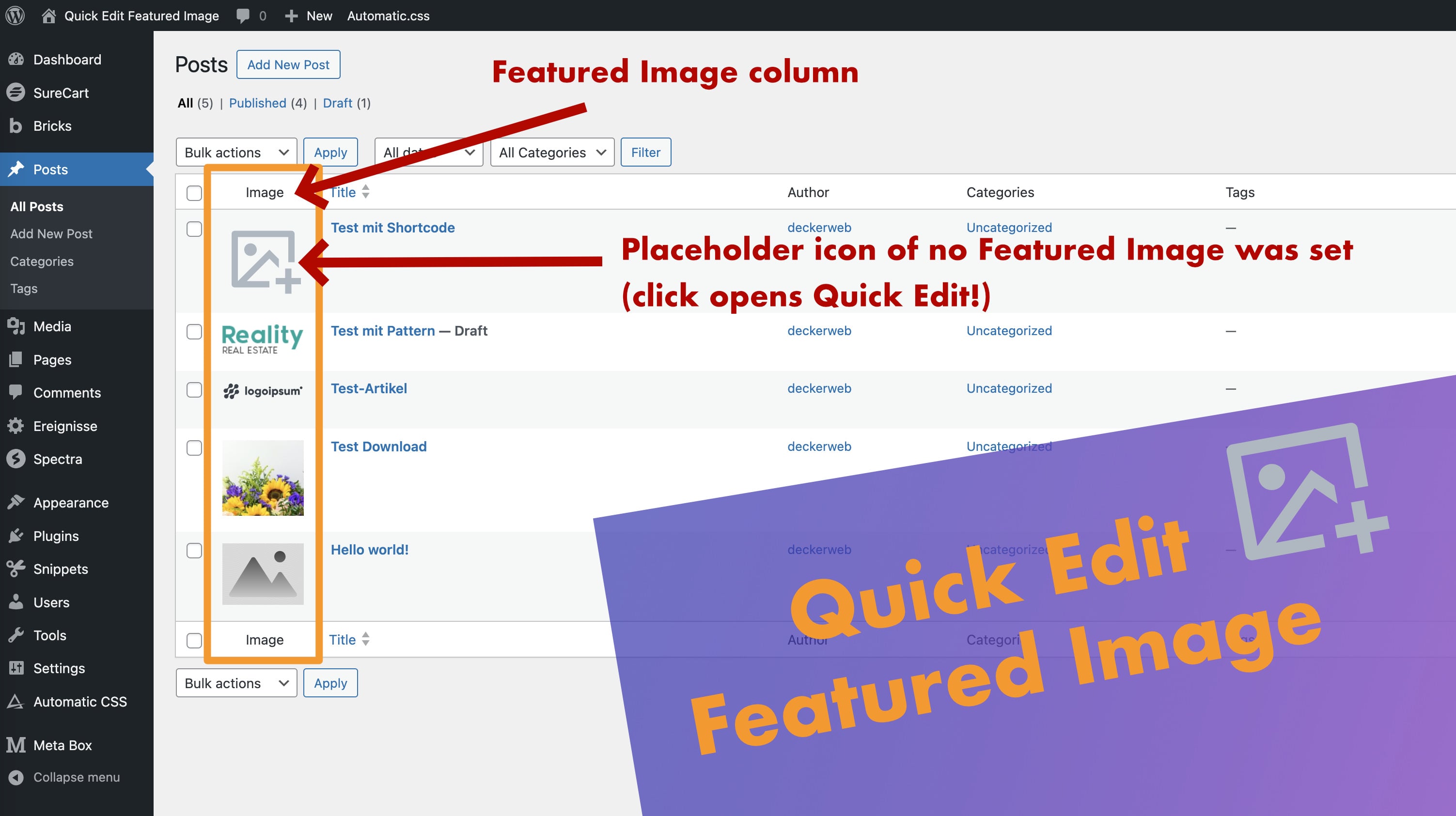Click the Collapse menu arrow icon
The image size is (1456, 816).
click(x=16, y=777)
